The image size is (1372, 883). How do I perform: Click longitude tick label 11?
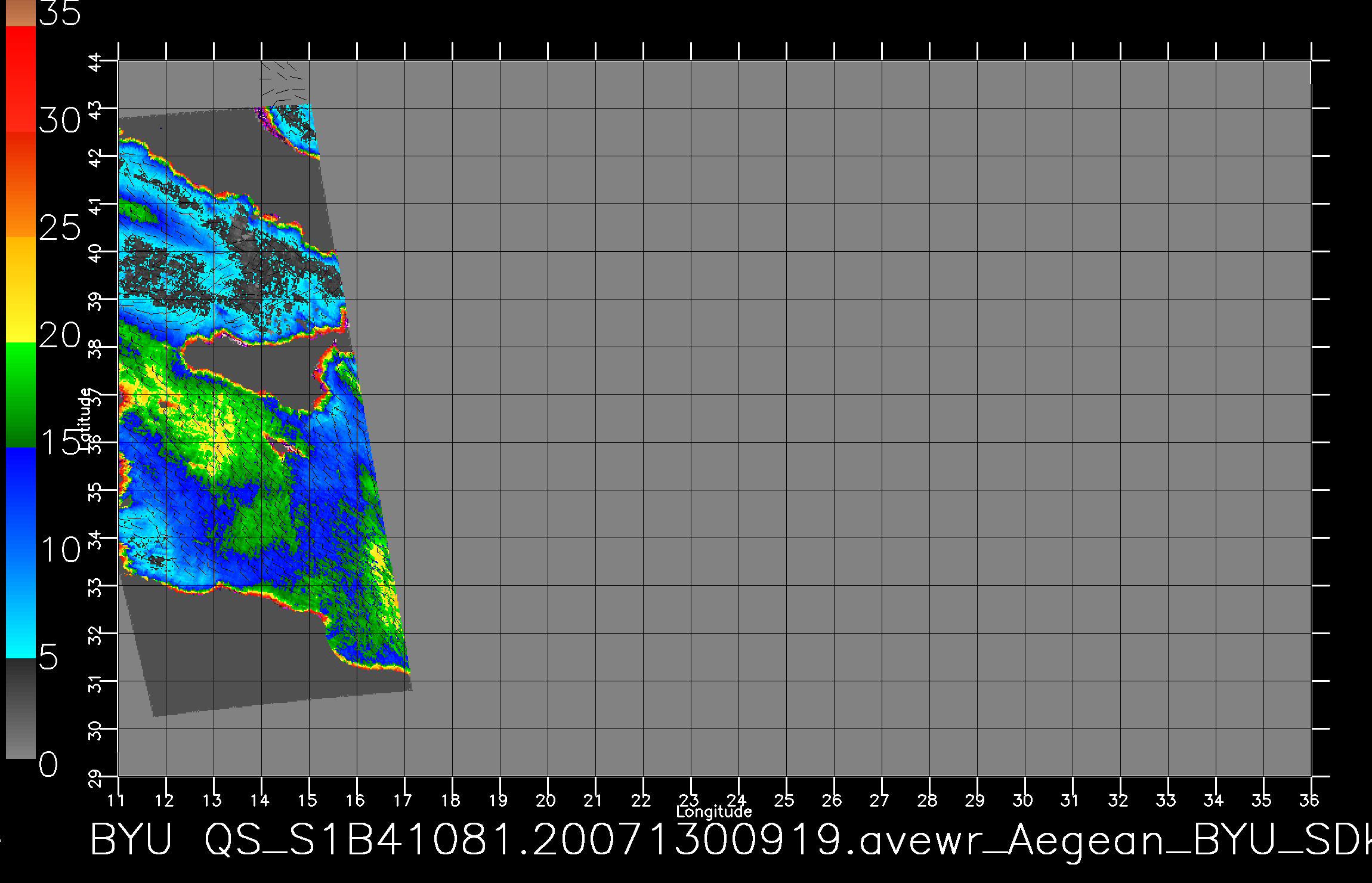pos(116,800)
